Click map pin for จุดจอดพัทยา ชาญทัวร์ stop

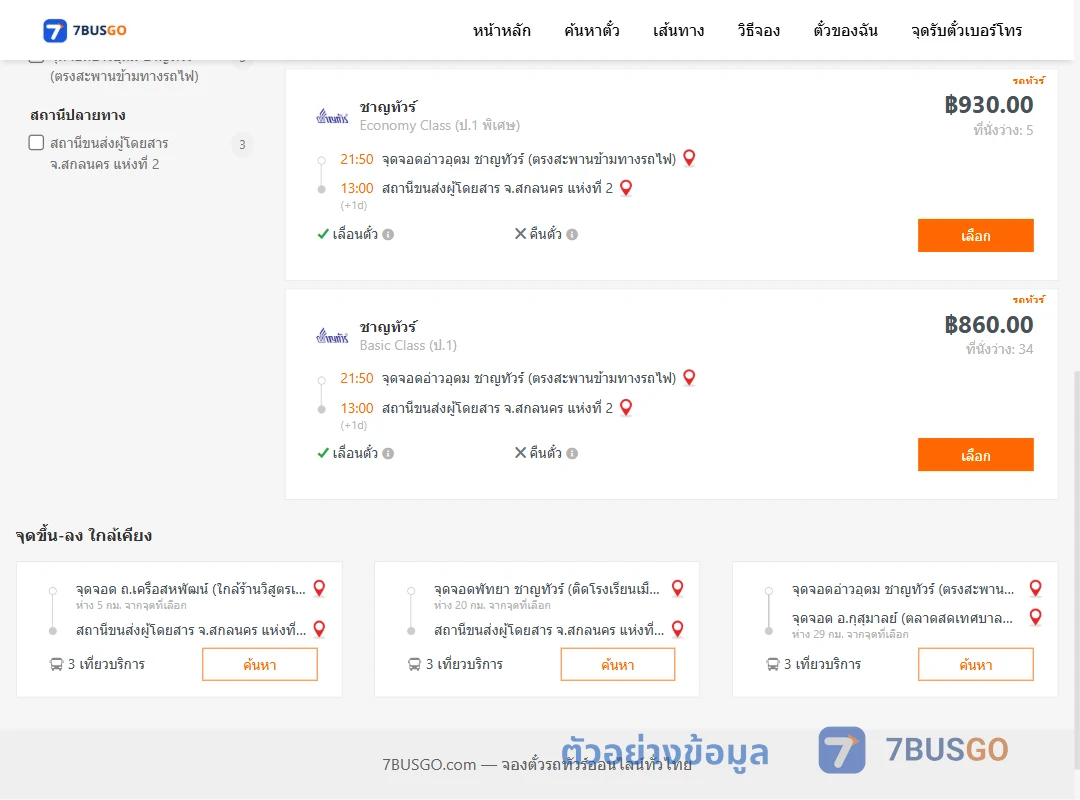tap(678, 588)
